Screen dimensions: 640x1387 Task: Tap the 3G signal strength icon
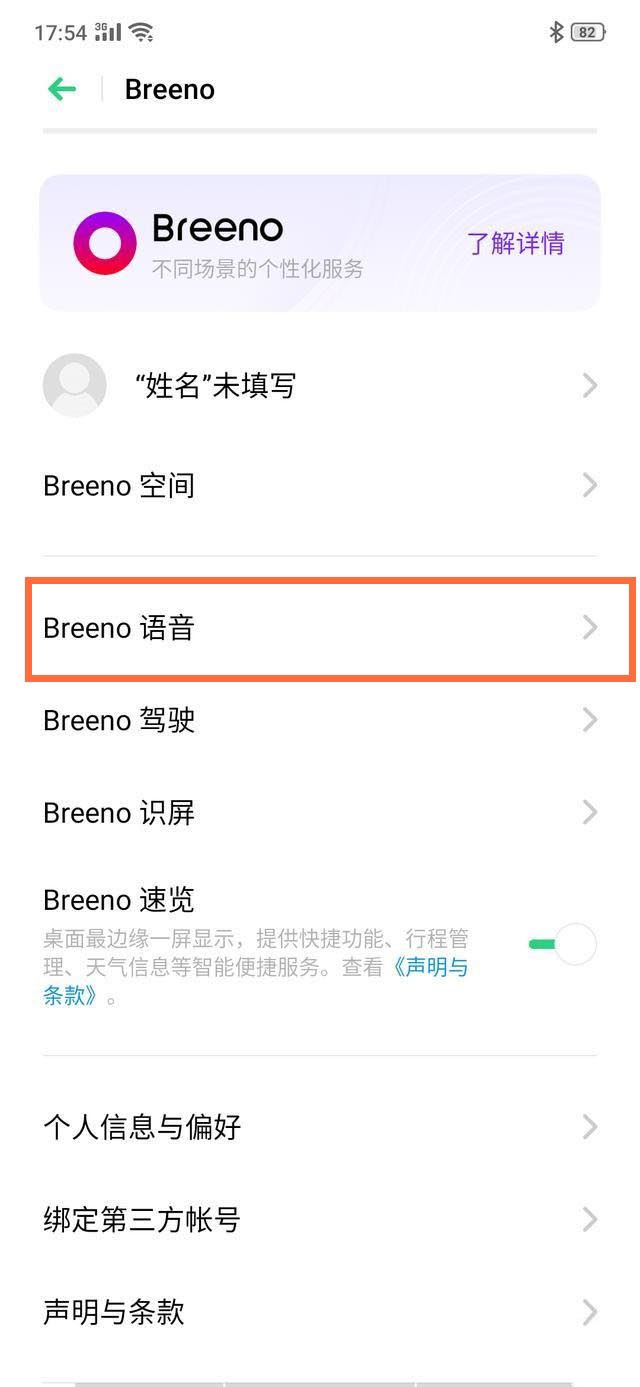[107, 32]
